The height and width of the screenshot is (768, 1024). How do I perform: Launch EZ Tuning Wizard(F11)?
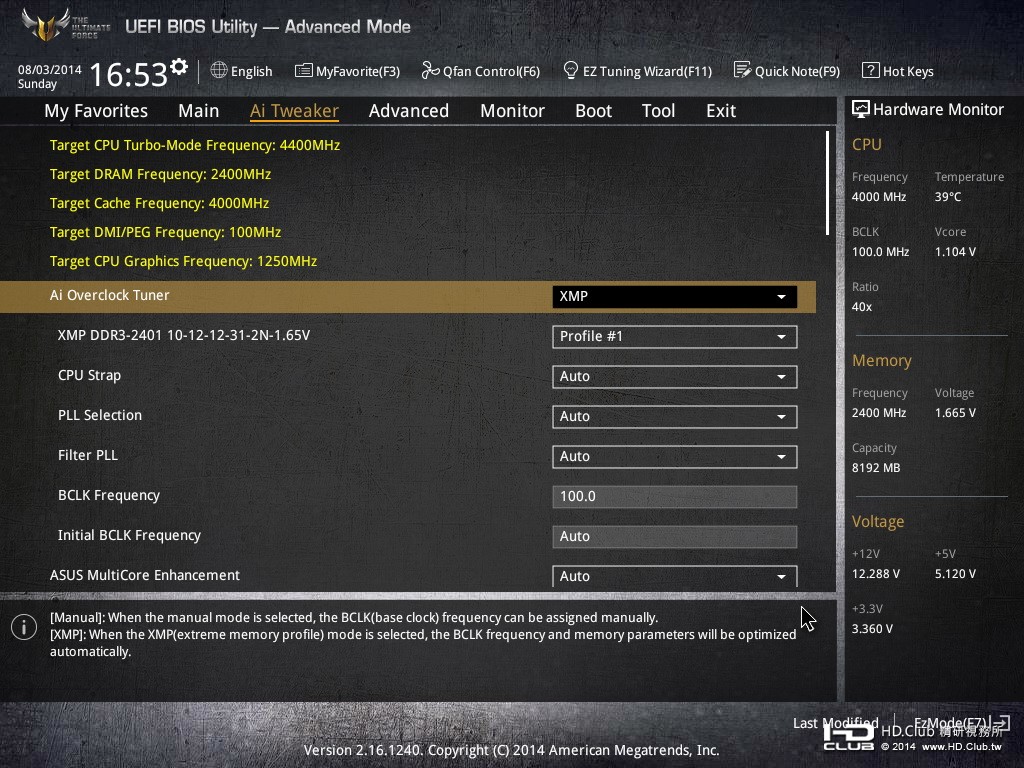637,71
